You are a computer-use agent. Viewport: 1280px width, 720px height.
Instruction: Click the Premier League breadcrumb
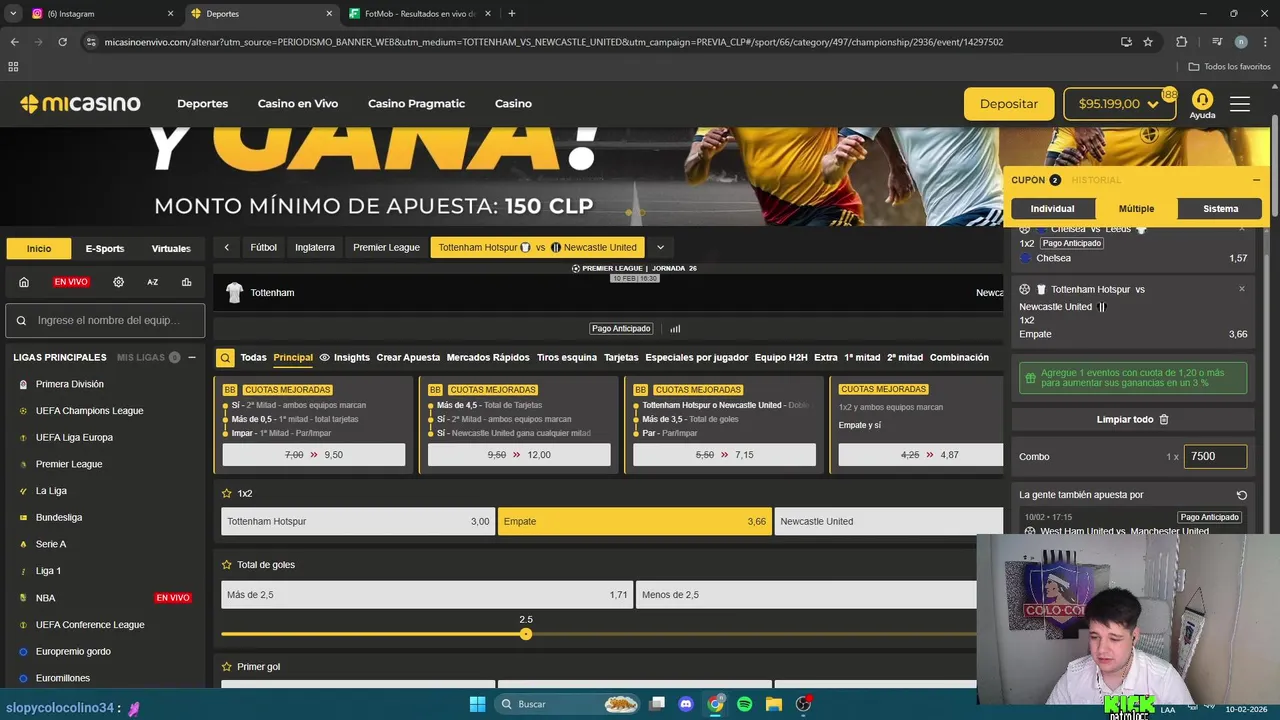pyautogui.click(x=386, y=247)
